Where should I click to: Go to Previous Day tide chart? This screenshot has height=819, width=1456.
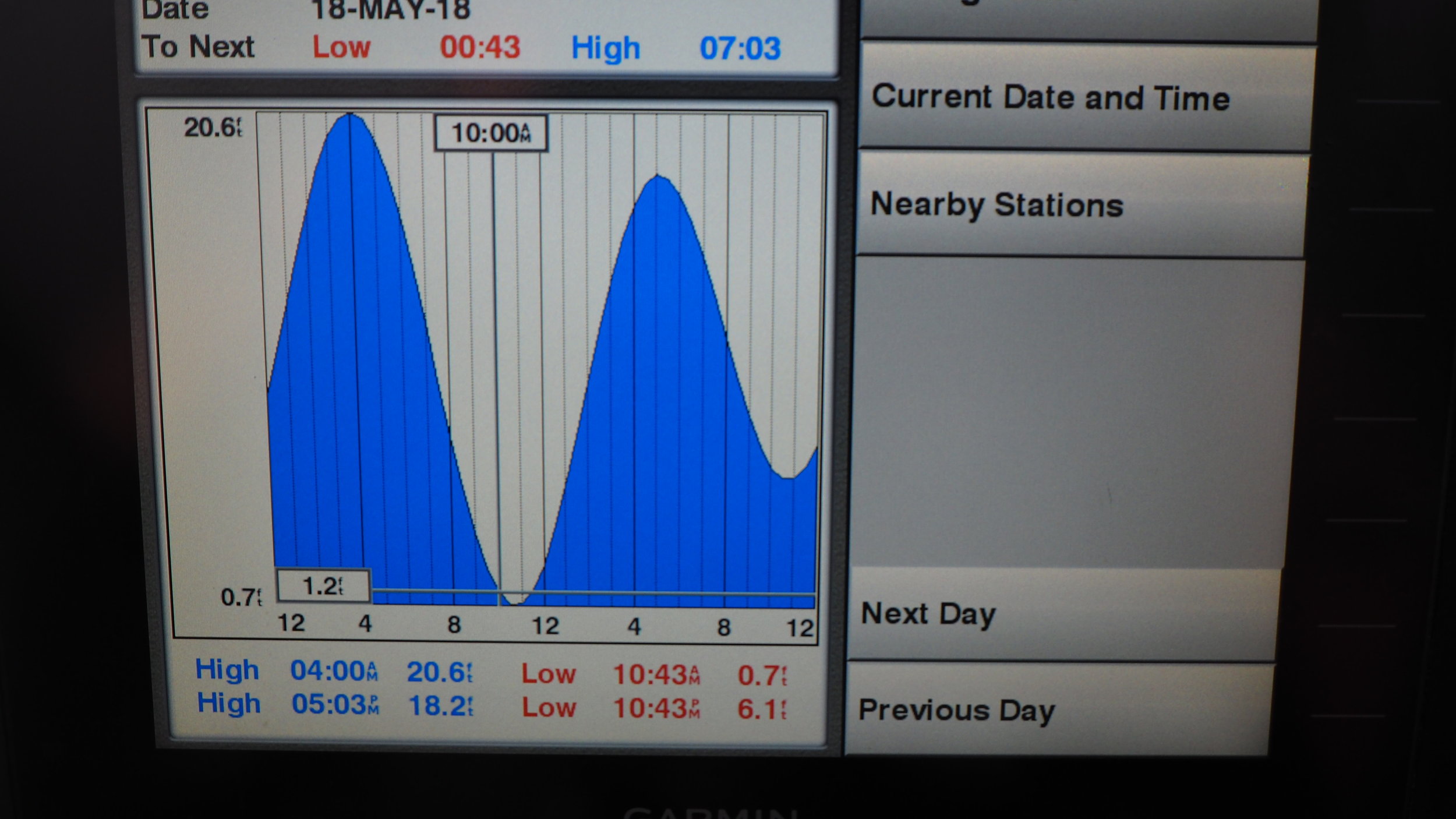click(x=1059, y=710)
